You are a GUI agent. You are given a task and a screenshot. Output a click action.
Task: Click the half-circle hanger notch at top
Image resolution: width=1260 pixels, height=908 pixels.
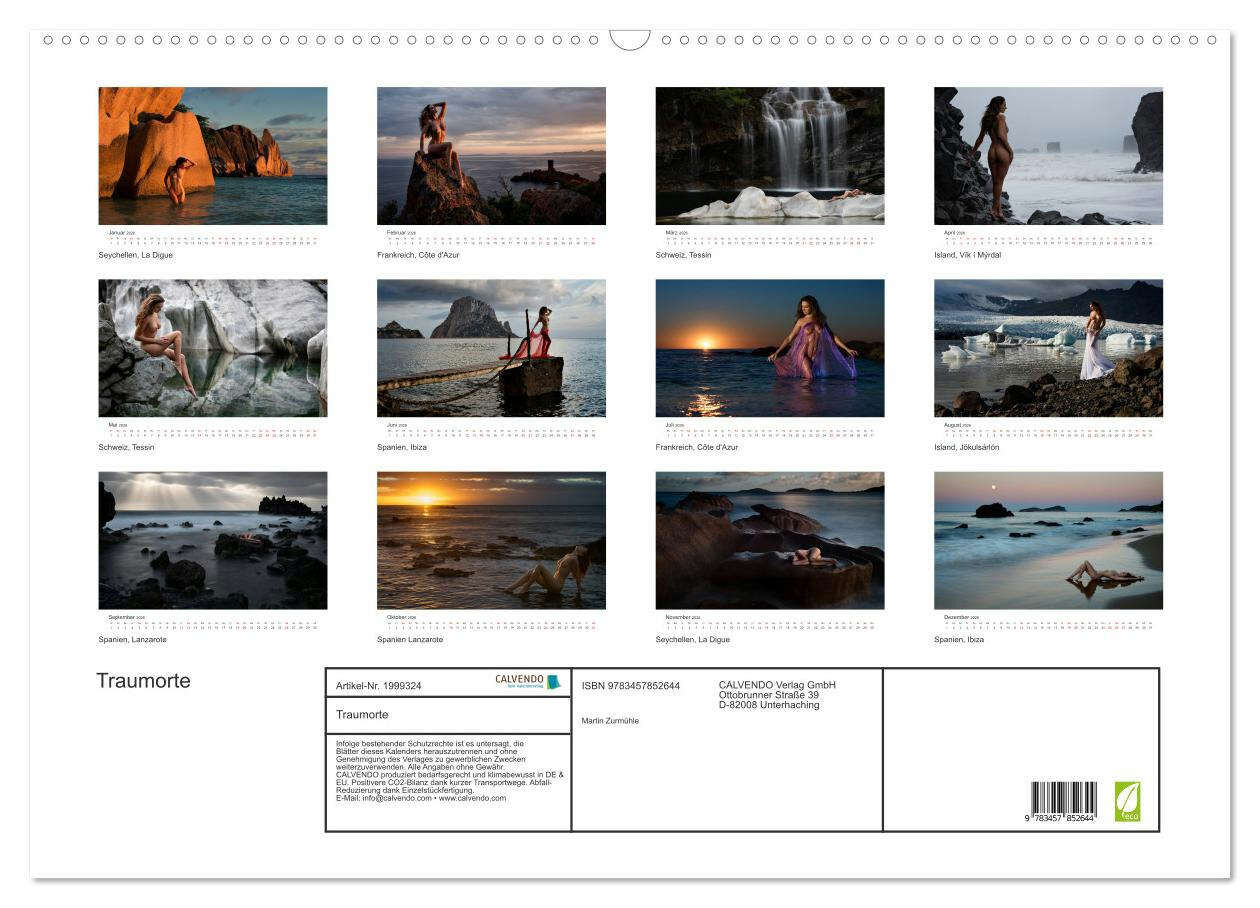click(x=629, y=40)
